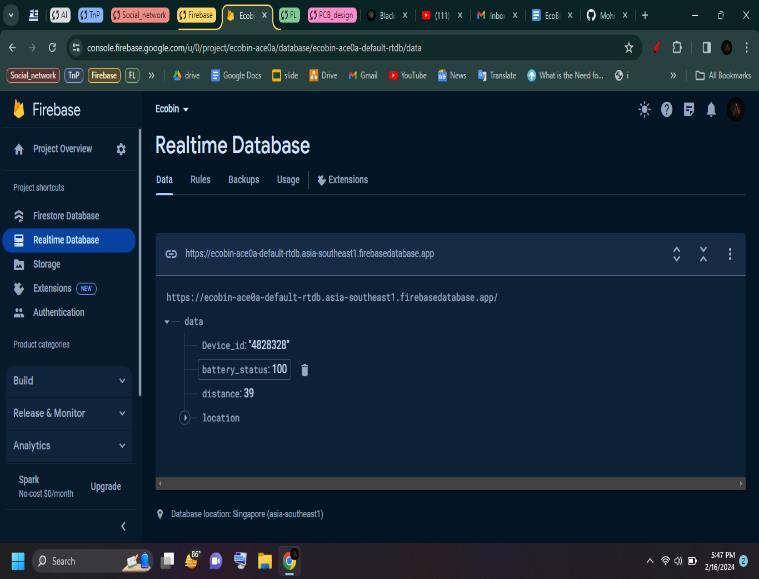The height and width of the screenshot is (579, 759).
Task: Go back in browser history
Action: pos(13,47)
